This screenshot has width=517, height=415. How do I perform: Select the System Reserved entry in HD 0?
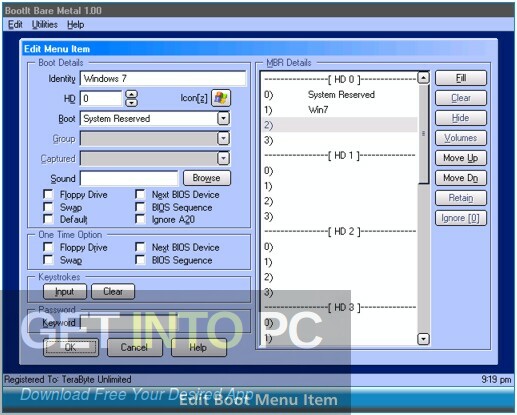point(339,95)
